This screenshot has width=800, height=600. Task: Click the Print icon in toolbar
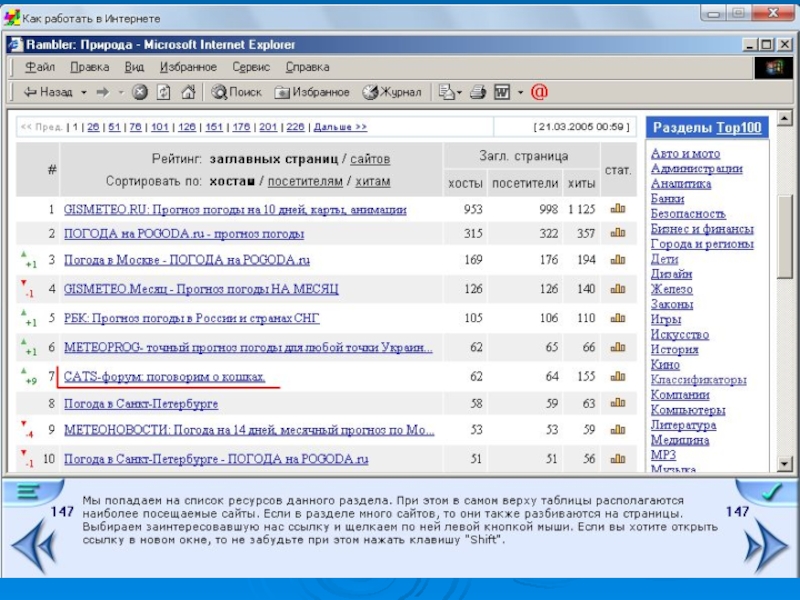[x=477, y=92]
